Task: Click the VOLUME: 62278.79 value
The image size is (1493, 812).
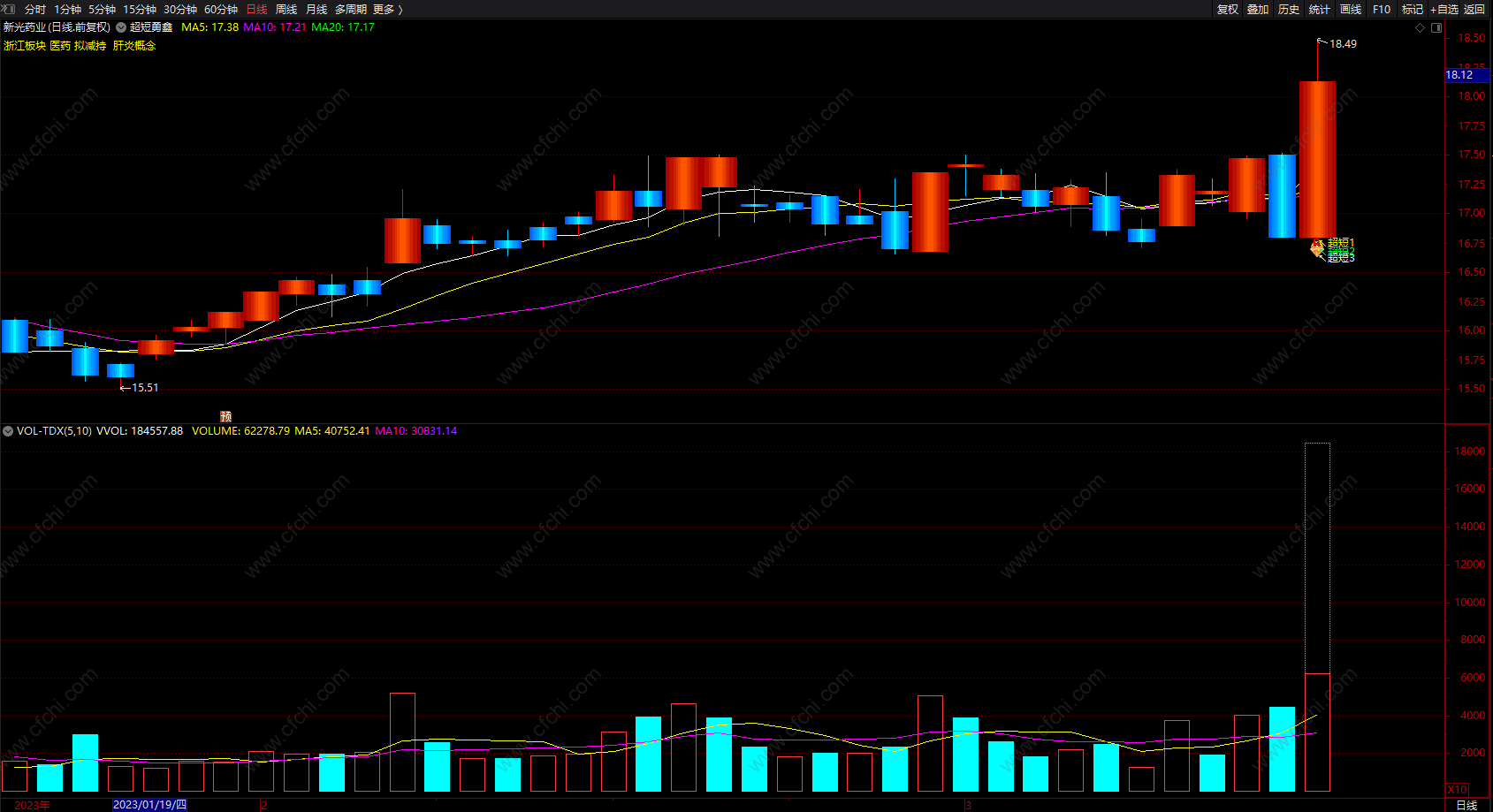Action: point(240,431)
